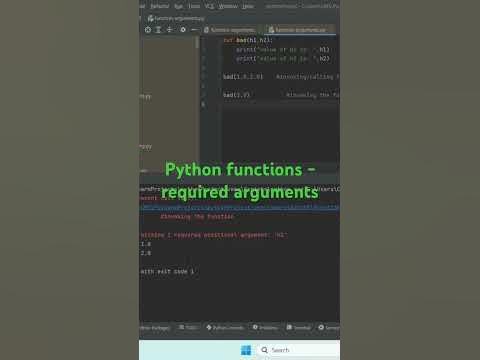Viewport: 480px width, 360px height.
Task: Open the Run menu
Action: [x=179, y=6]
